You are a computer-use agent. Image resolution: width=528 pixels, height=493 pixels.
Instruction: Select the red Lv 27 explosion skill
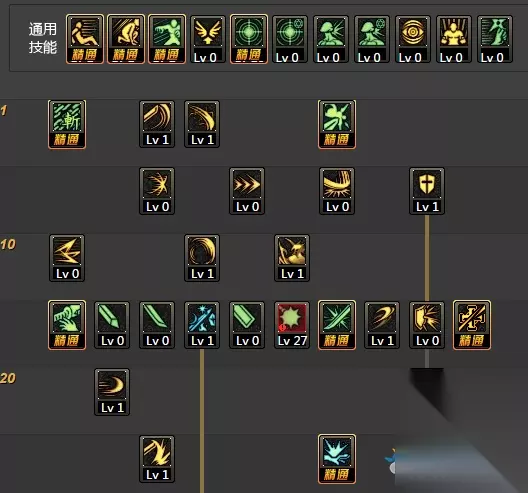point(292,325)
